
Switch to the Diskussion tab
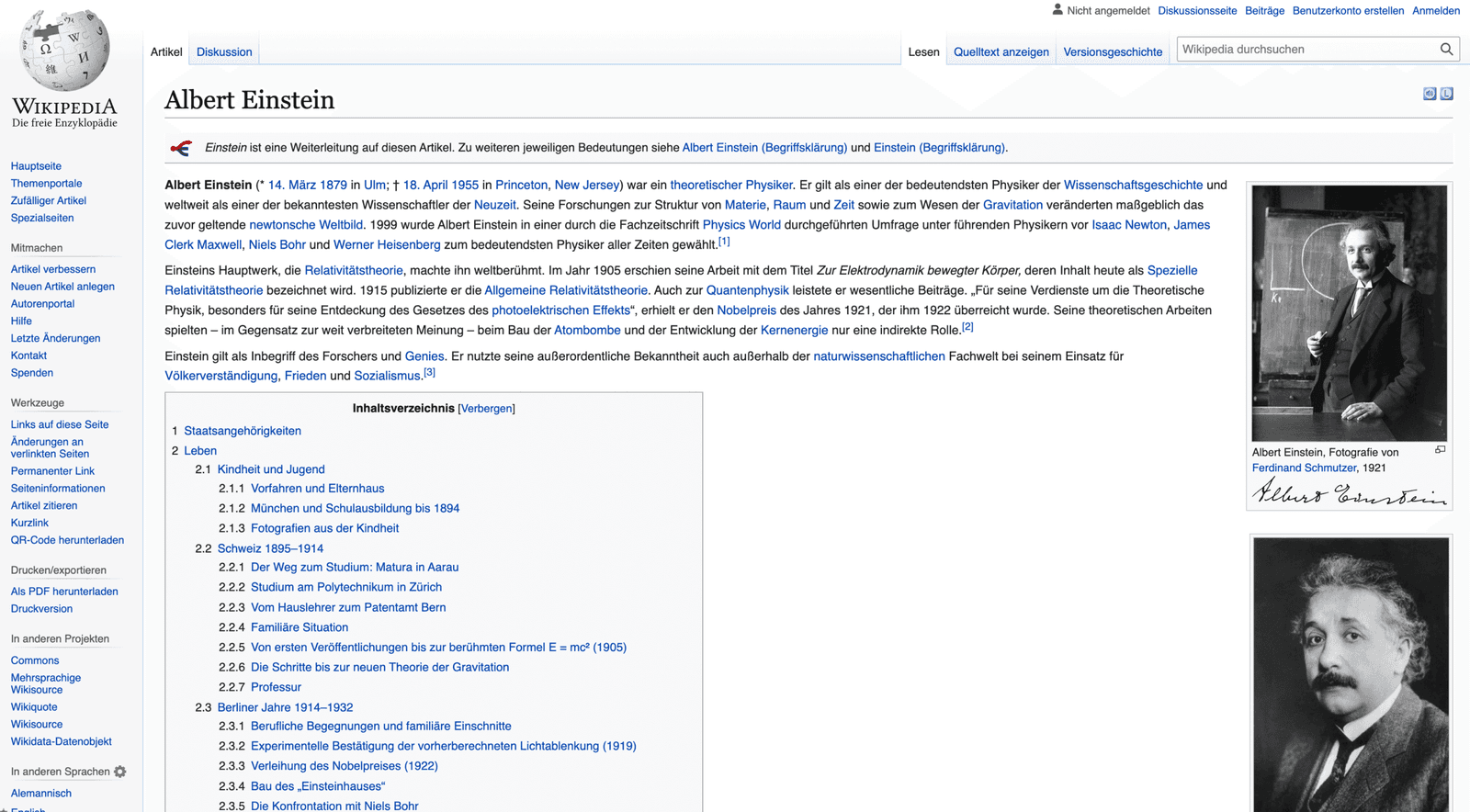click(x=224, y=52)
